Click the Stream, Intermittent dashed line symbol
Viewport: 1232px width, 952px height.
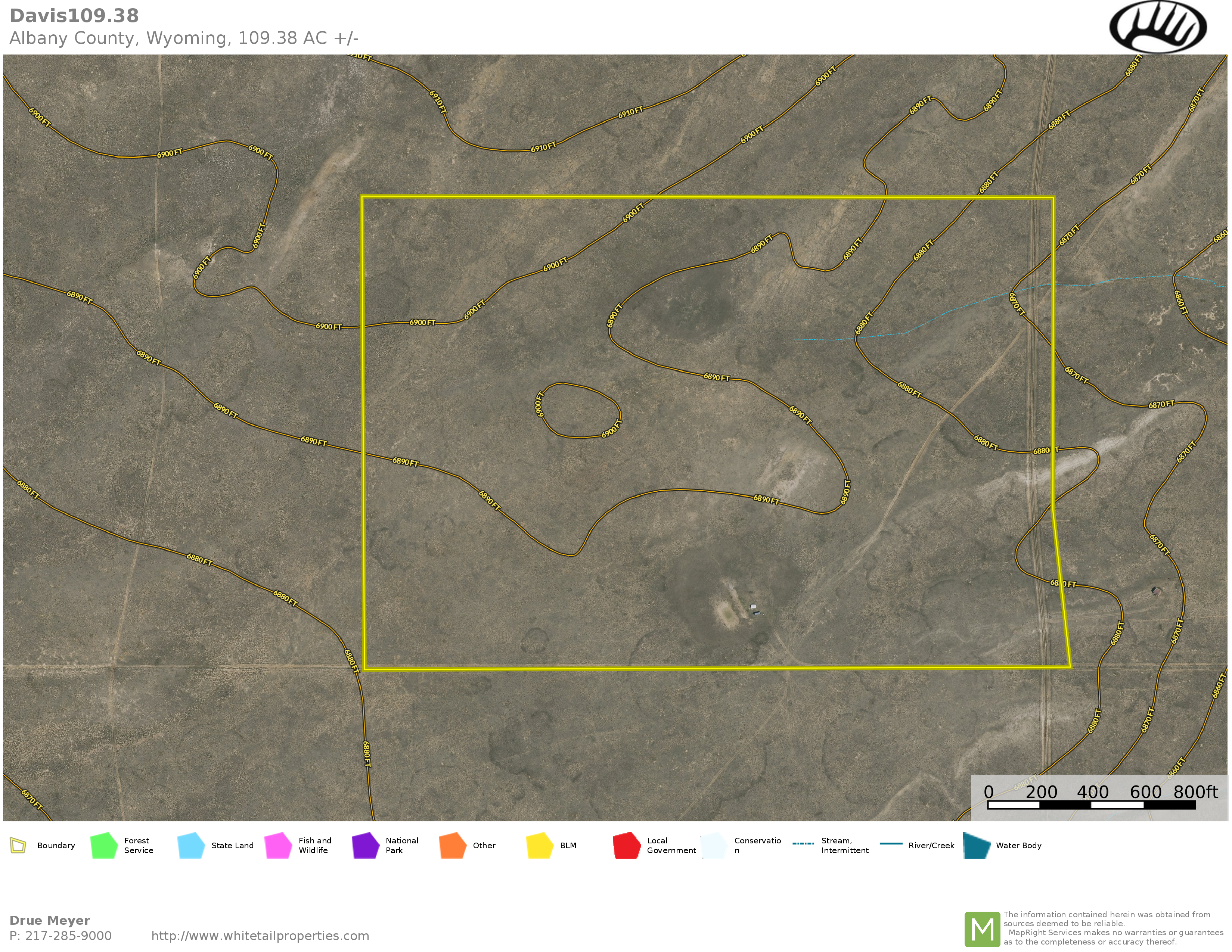tap(803, 844)
